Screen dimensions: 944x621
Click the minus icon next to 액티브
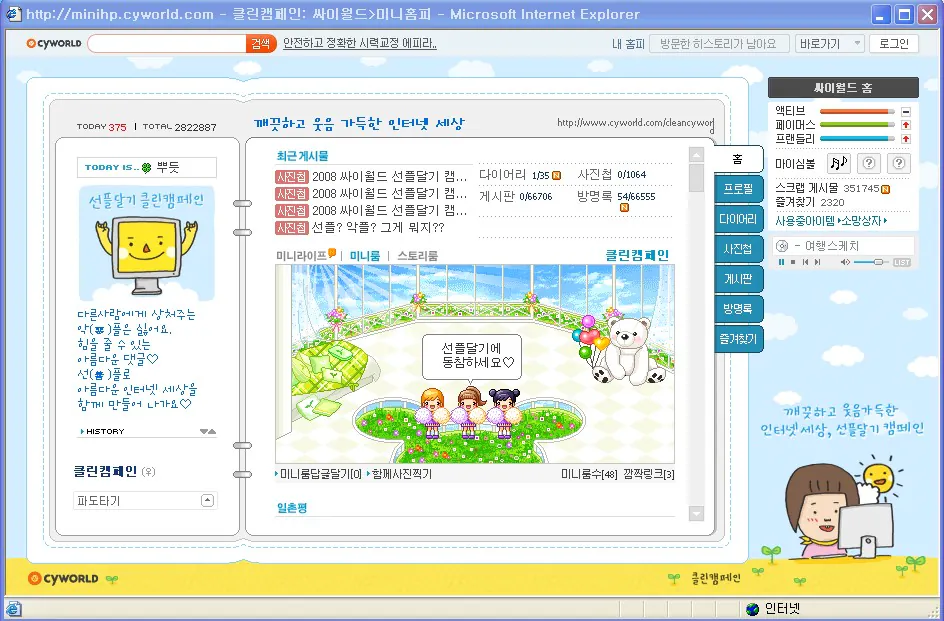905,111
